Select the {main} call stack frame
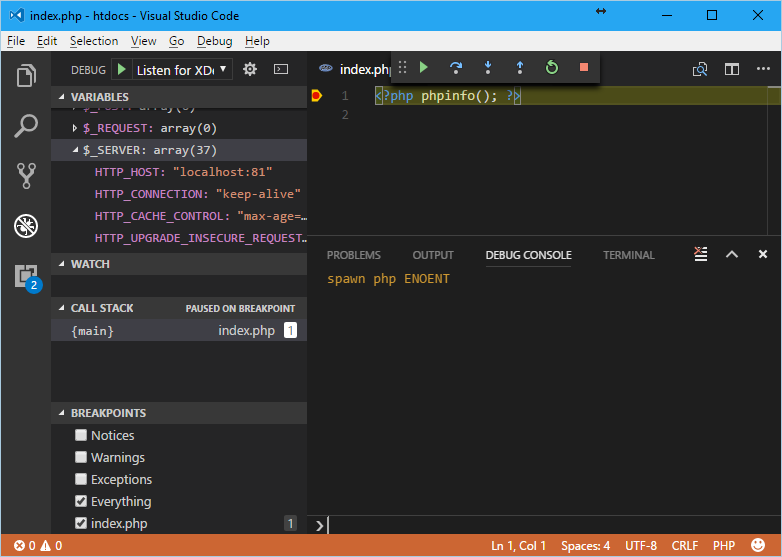This screenshot has height=557, width=782. (179, 330)
